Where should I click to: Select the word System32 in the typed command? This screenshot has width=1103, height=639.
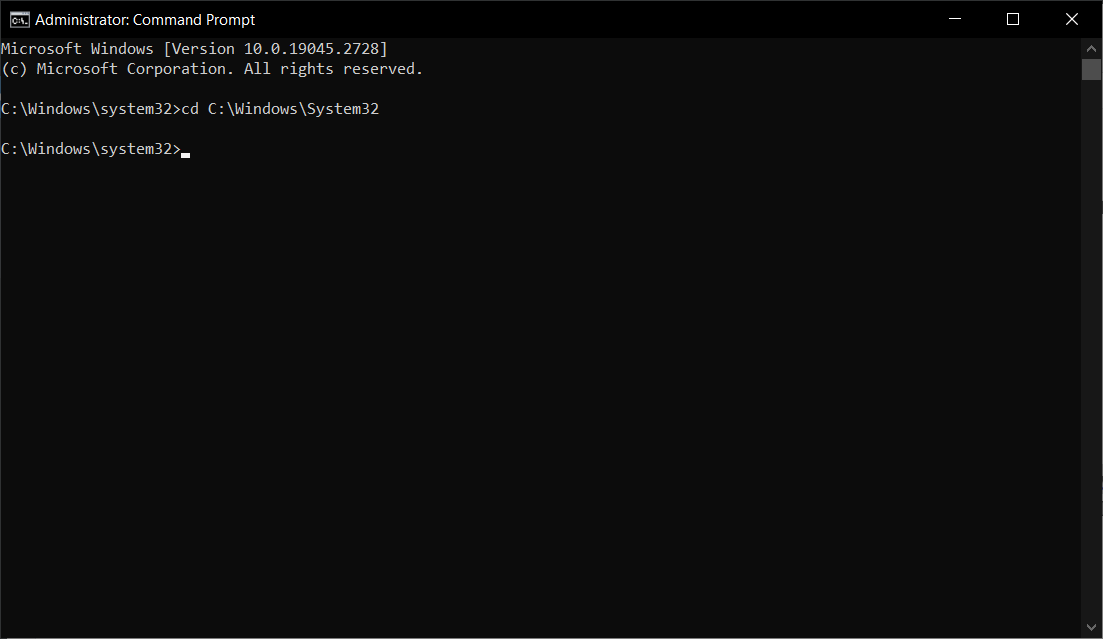point(343,108)
